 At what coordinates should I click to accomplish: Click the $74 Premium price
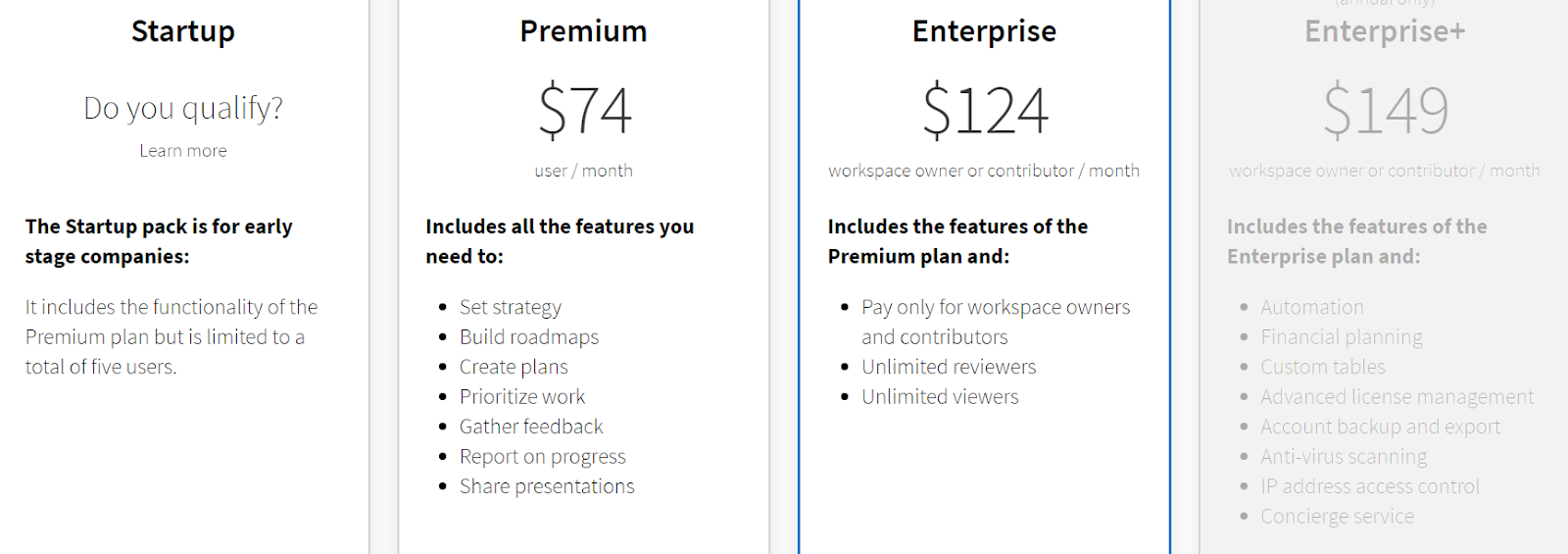[x=584, y=110]
